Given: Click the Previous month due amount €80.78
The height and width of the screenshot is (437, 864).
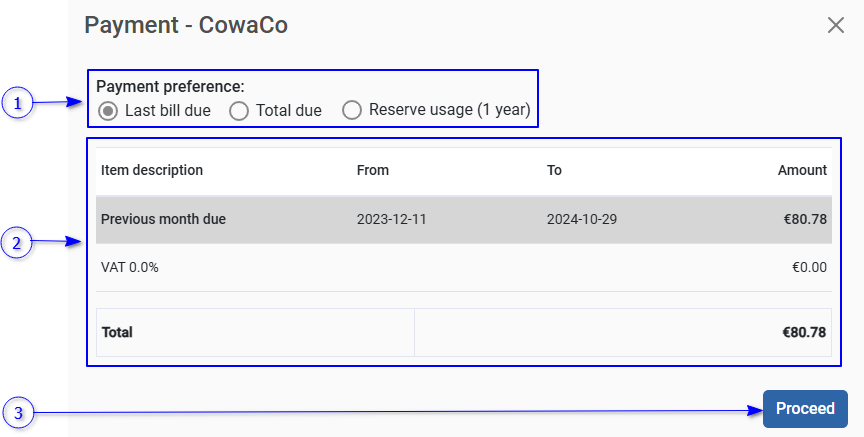Looking at the screenshot, I should point(805,219).
